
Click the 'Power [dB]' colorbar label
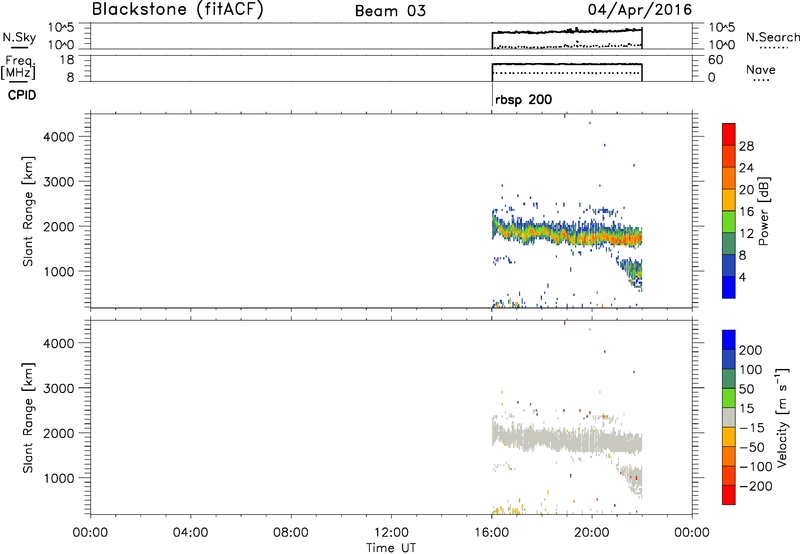(x=764, y=211)
